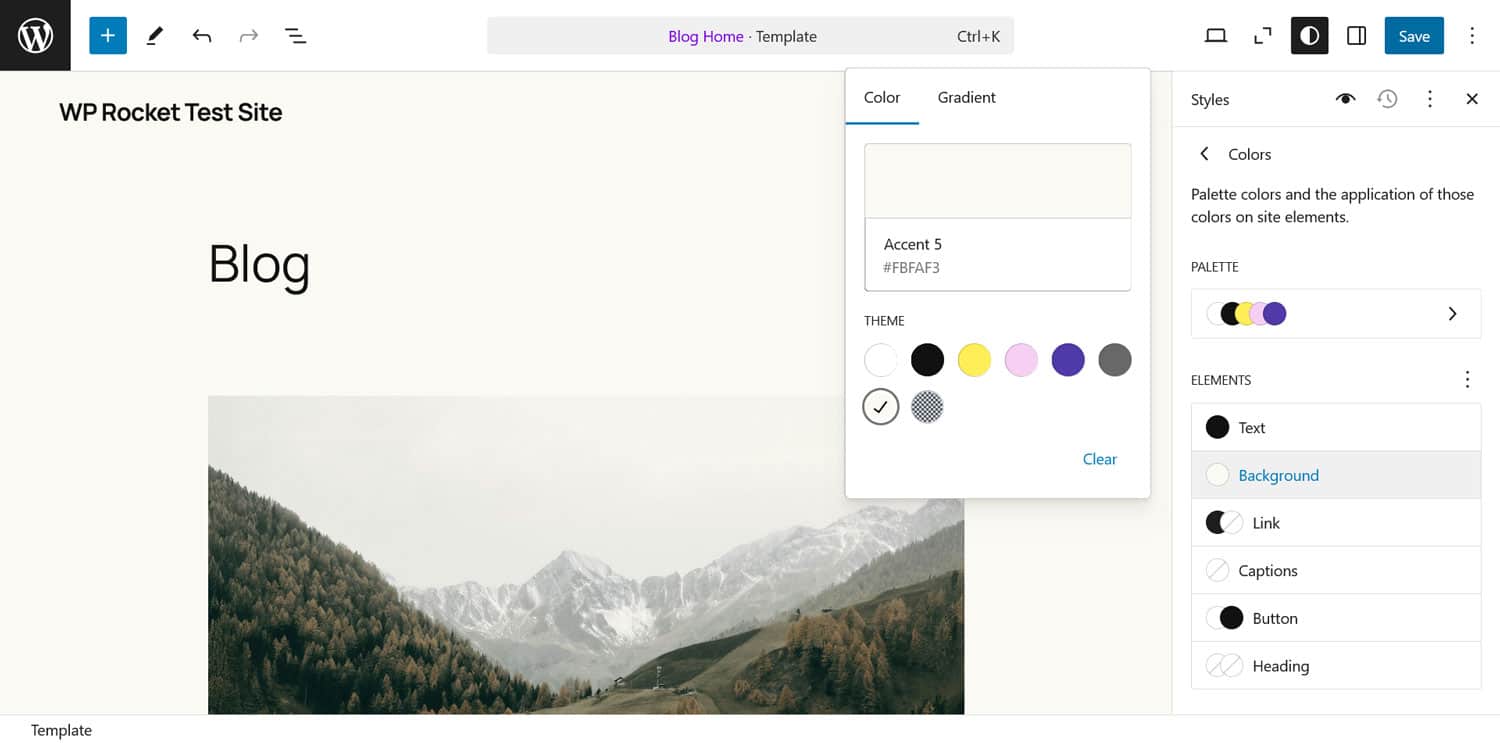Open the Document Overview list view
The image size is (1500, 743).
[295, 36]
